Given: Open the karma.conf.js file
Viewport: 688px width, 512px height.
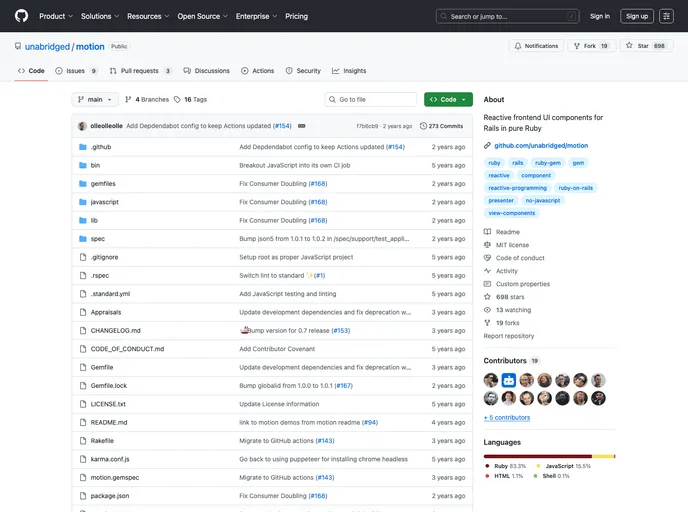Looking at the screenshot, I should [110, 459].
